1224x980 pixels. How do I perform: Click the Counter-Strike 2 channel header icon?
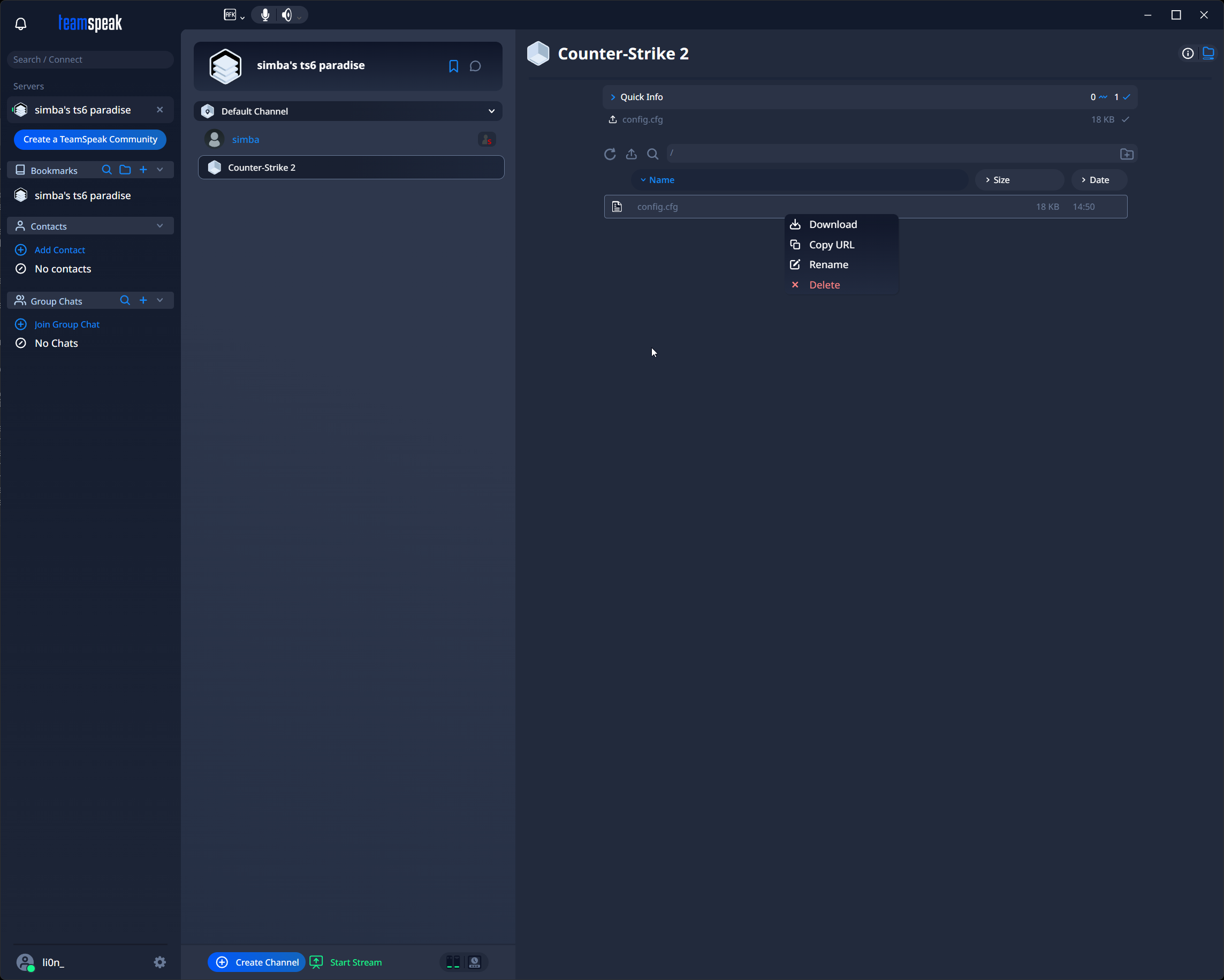click(538, 54)
